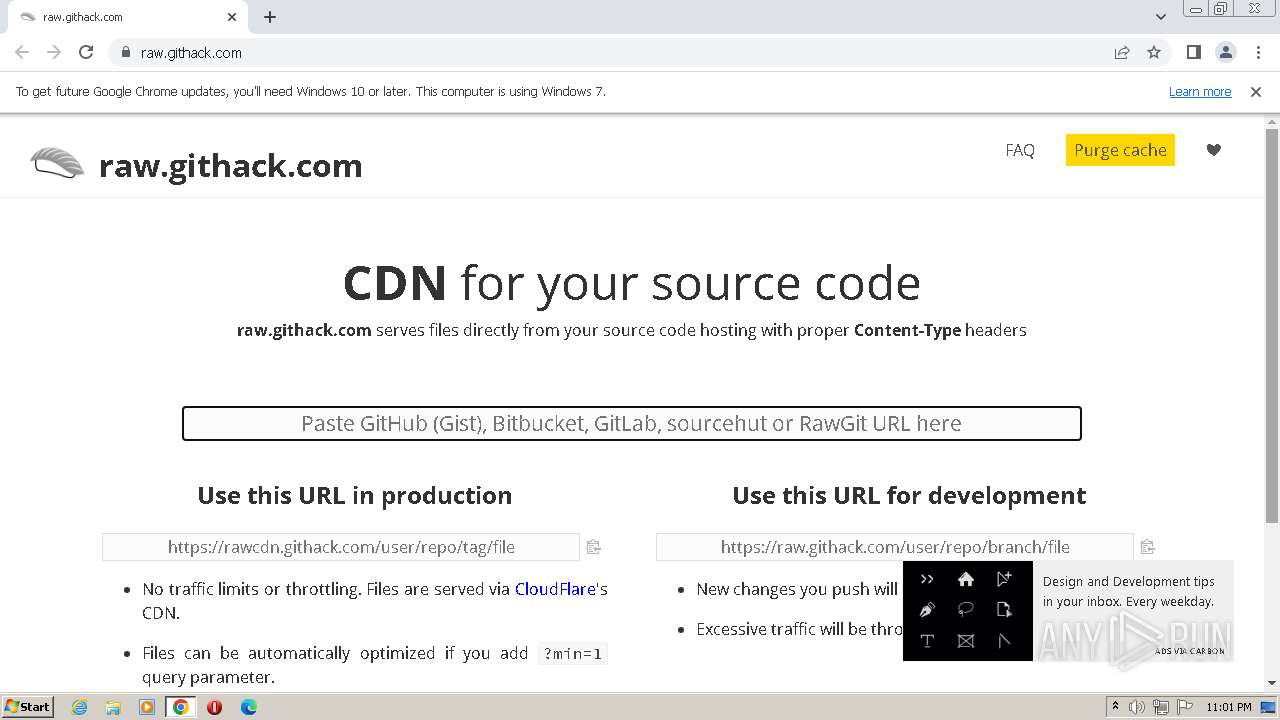Image resolution: width=1280 pixels, height=720 pixels.
Task: Open the network tray icon
Action: [1161, 707]
